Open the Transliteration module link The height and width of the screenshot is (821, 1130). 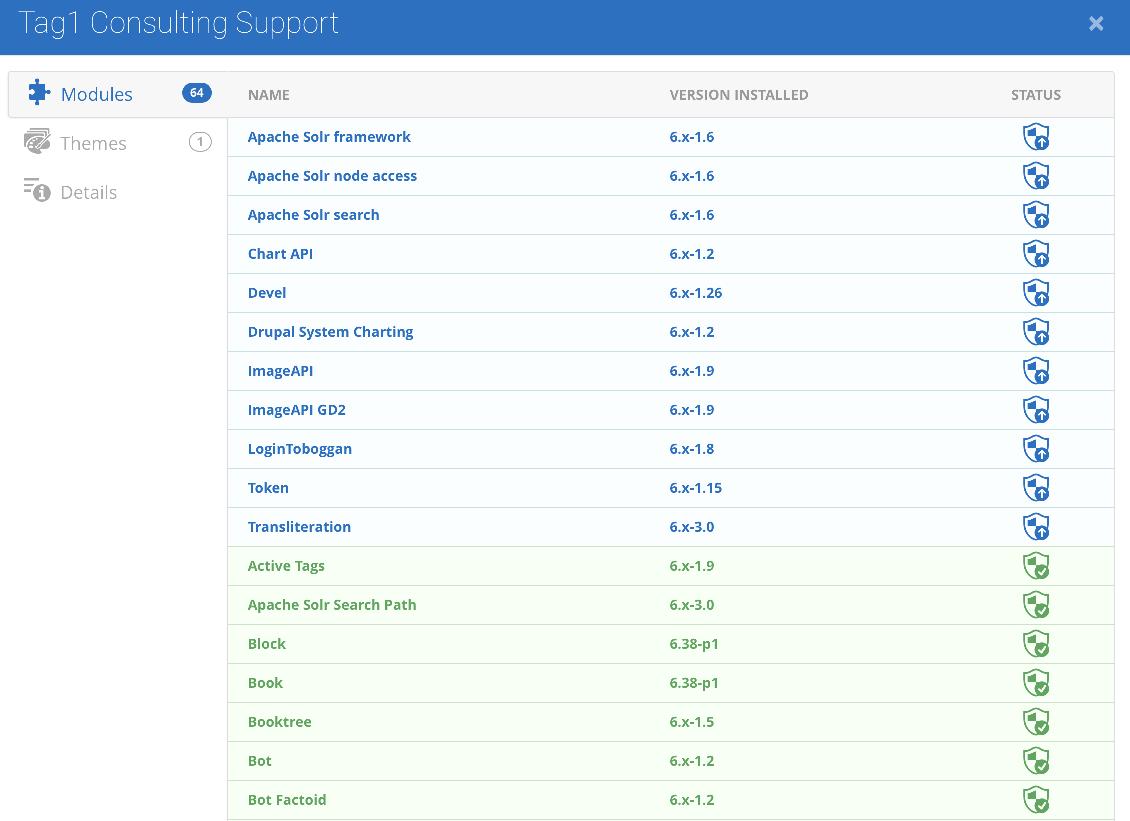[299, 526]
